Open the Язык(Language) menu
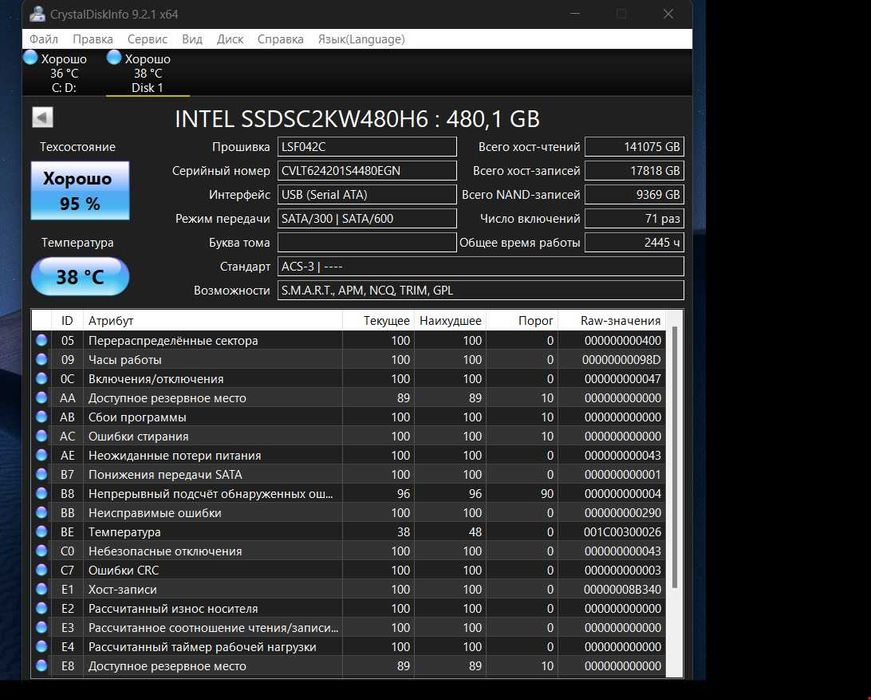This screenshot has width=871, height=700. point(361,39)
